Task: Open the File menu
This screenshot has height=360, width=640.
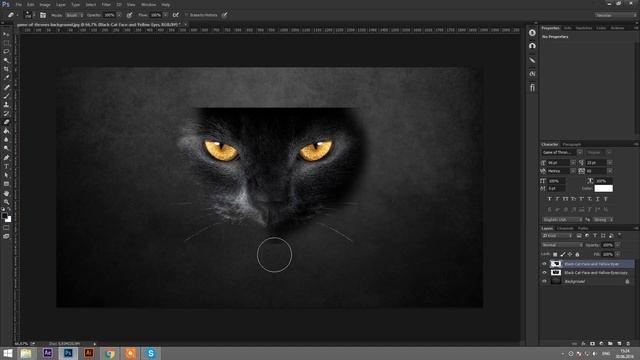Action: 19,4
